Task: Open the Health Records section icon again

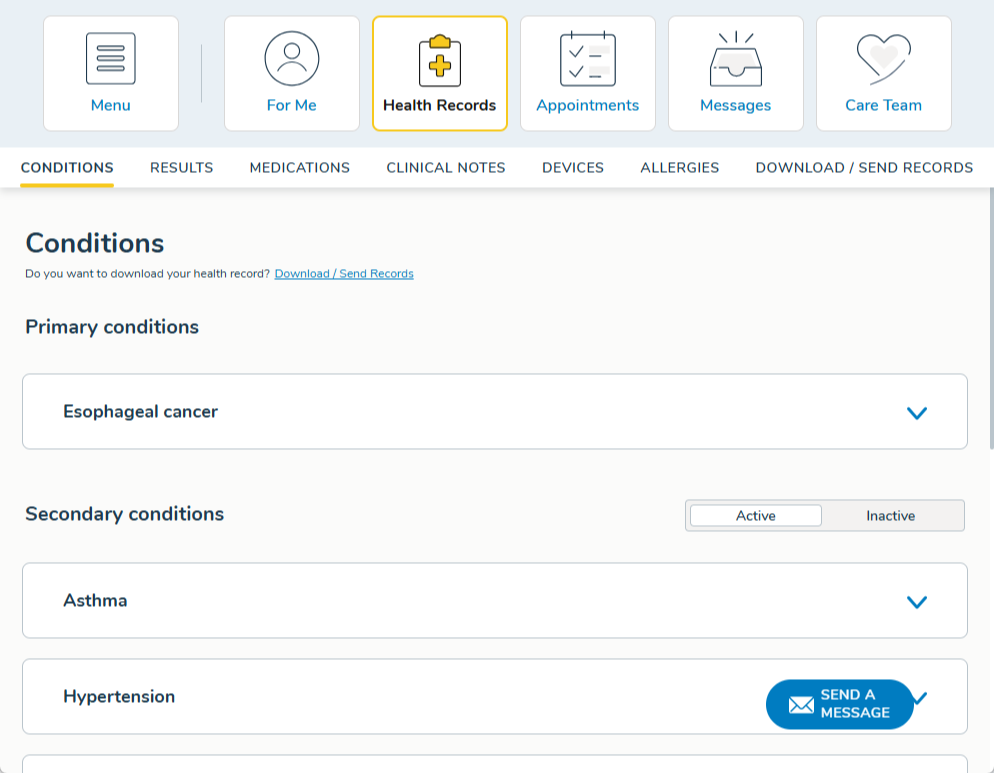Action: pyautogui.click(x=439, y=58)
